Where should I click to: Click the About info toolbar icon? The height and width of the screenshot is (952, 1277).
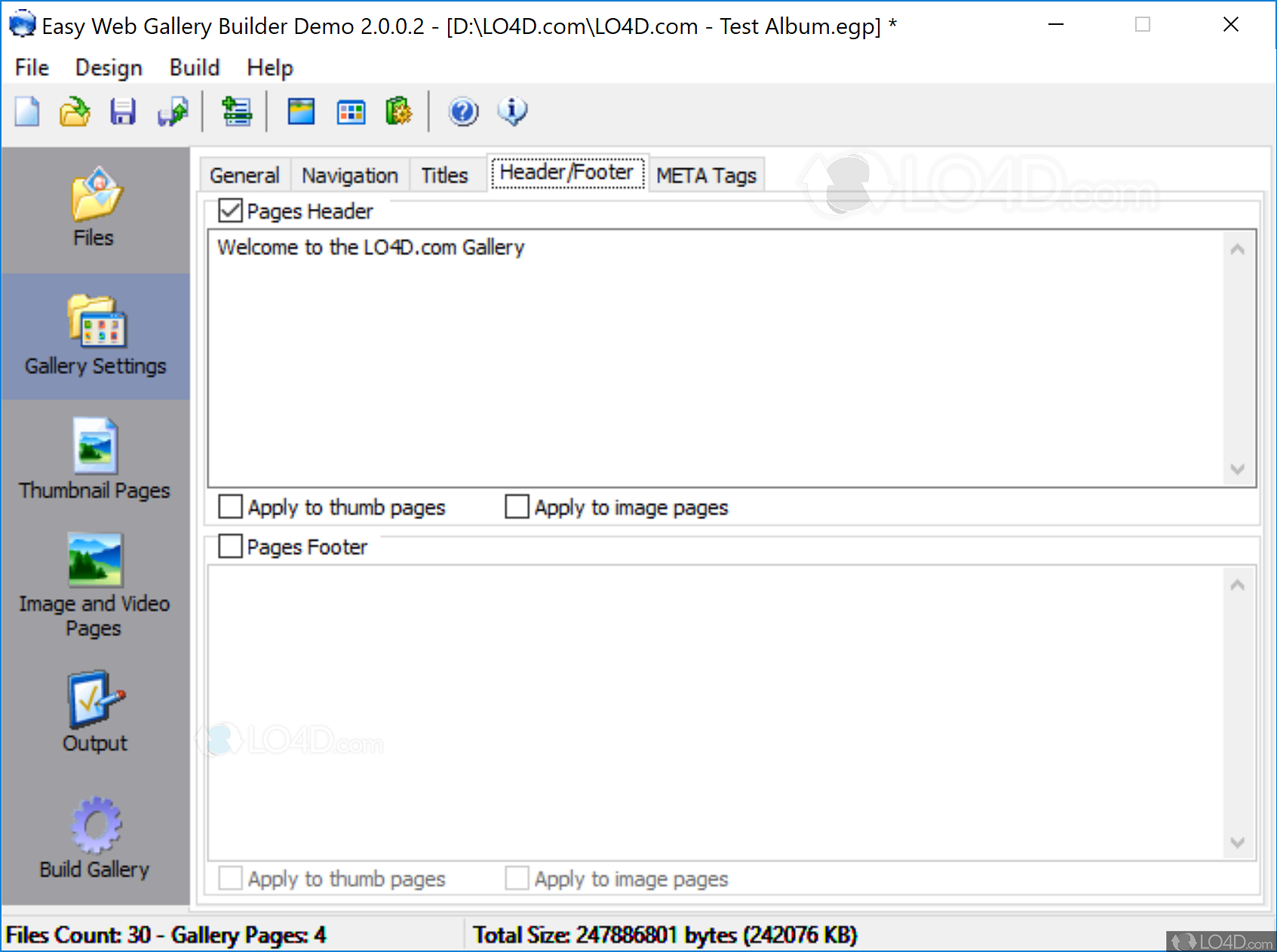(x=512, y=111)
